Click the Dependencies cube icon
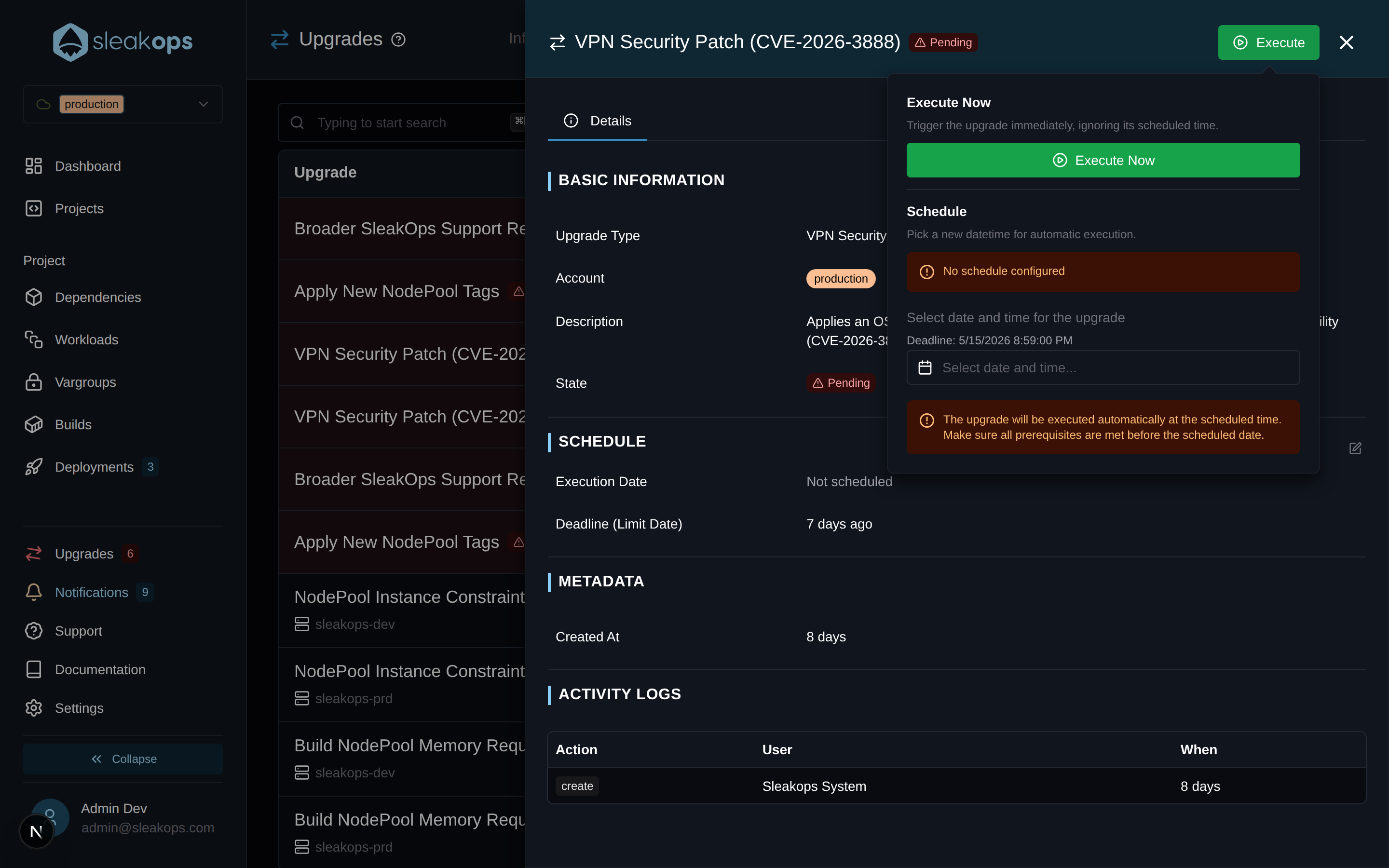The image size is (1389, 868). (34, 298)
